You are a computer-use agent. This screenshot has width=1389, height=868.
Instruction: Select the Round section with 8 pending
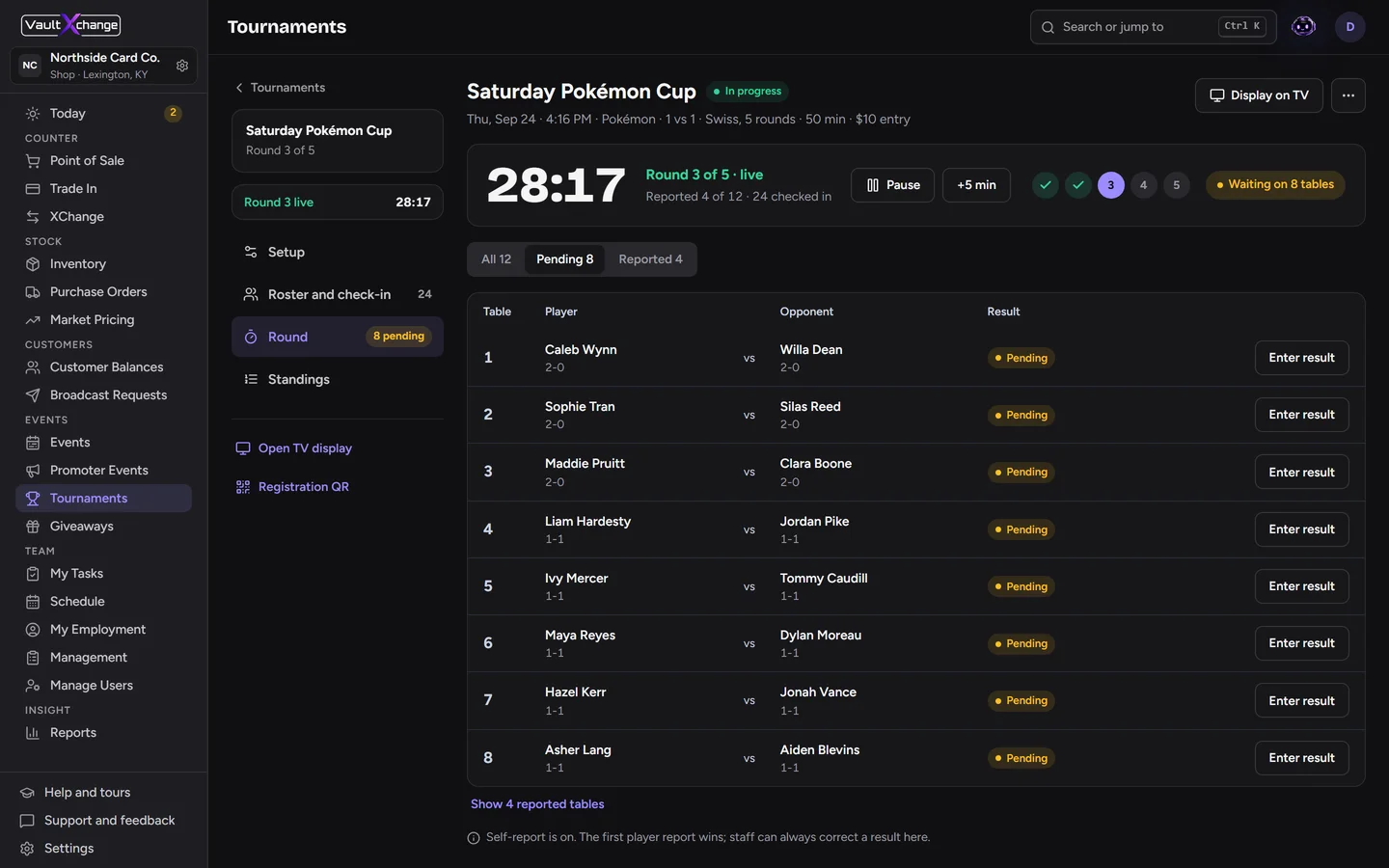338,337
